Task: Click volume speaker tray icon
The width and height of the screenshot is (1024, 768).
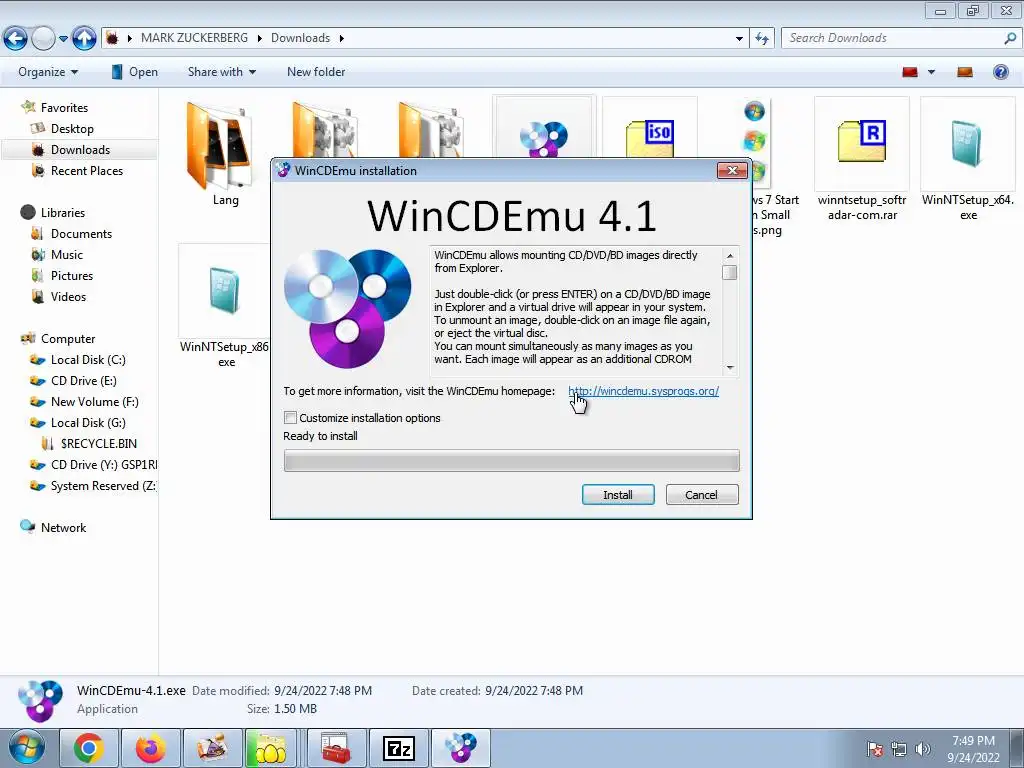Action: coord(922,749)
